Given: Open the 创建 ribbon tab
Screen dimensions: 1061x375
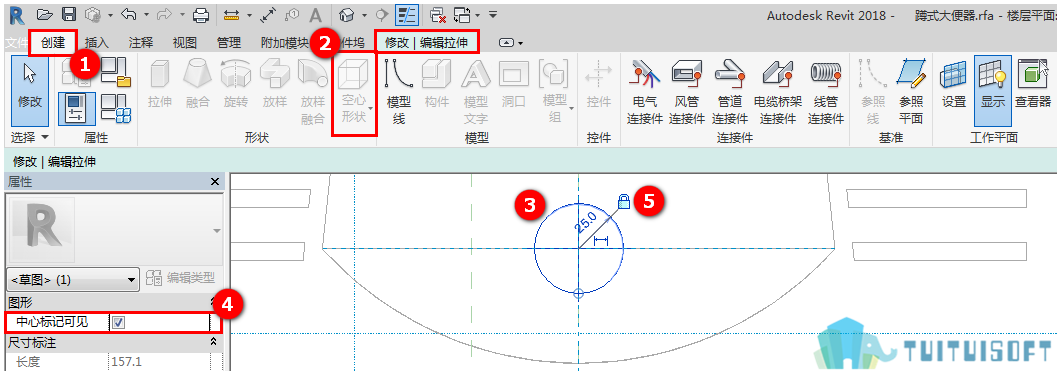Looking at the screenshot, I should pos(53,43).
